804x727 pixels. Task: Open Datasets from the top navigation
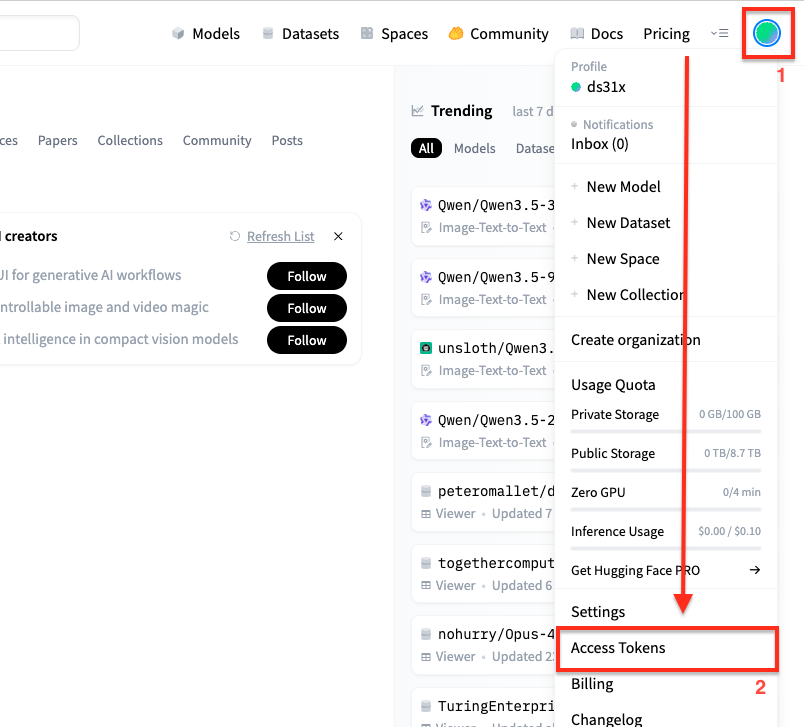(310, 34)
